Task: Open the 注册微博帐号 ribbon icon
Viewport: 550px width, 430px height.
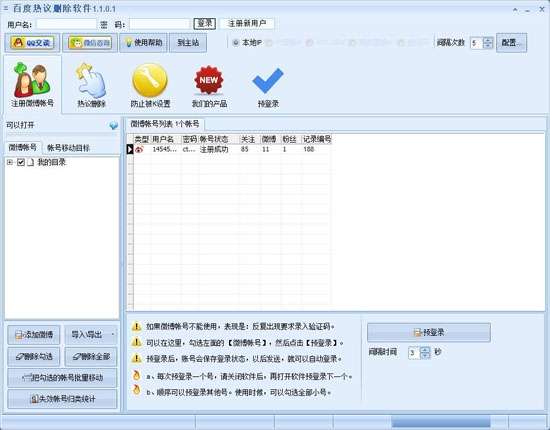Action: click(x=32, y=84)
